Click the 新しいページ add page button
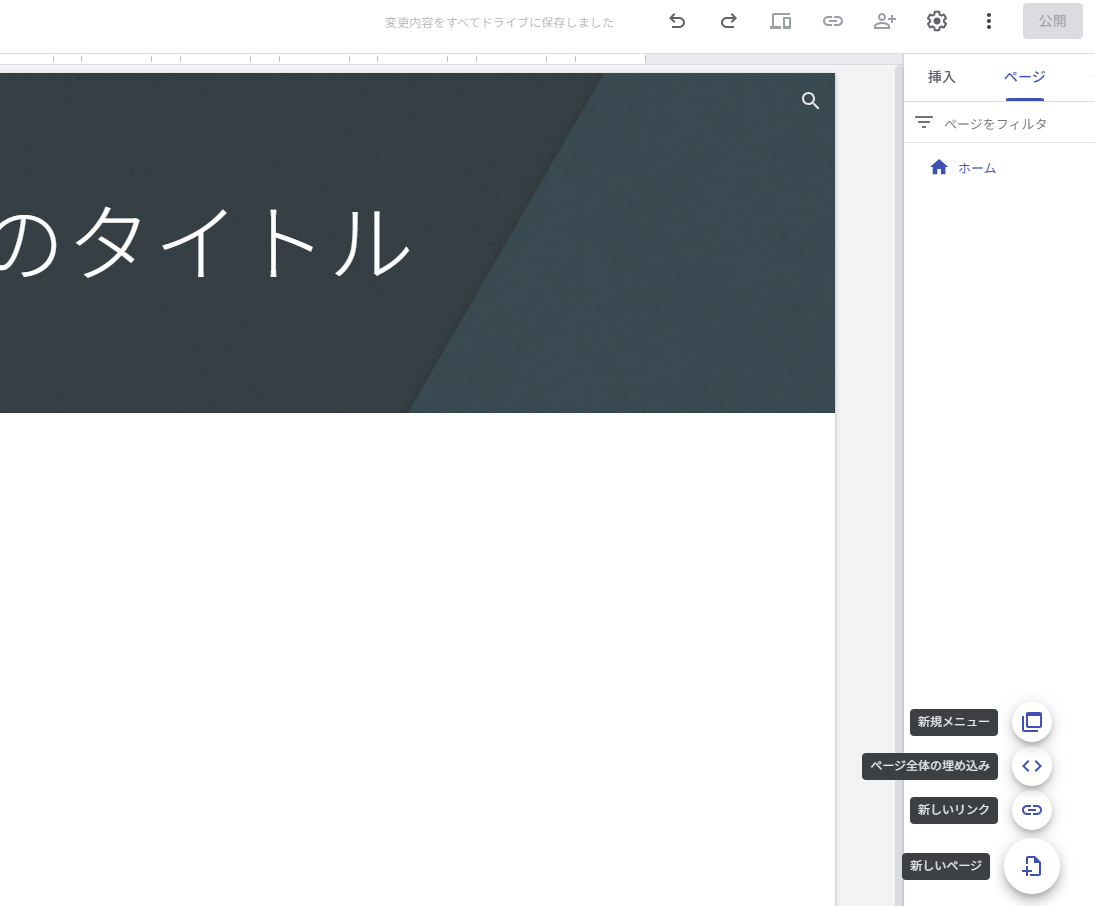Image resolution: width=1095 pixels, height=906 pixels. (1031, 866)
